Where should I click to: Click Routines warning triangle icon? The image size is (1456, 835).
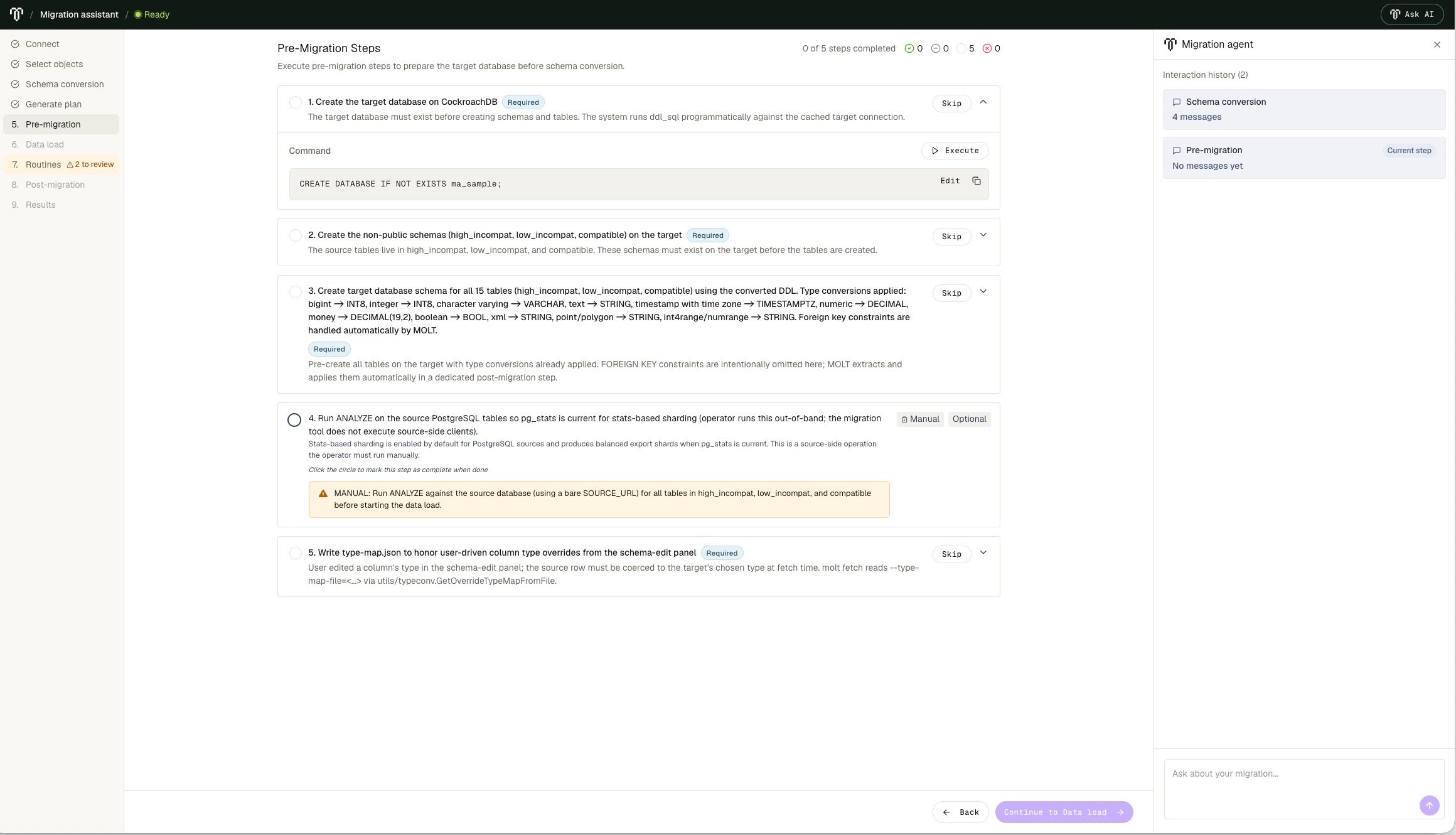70,165
